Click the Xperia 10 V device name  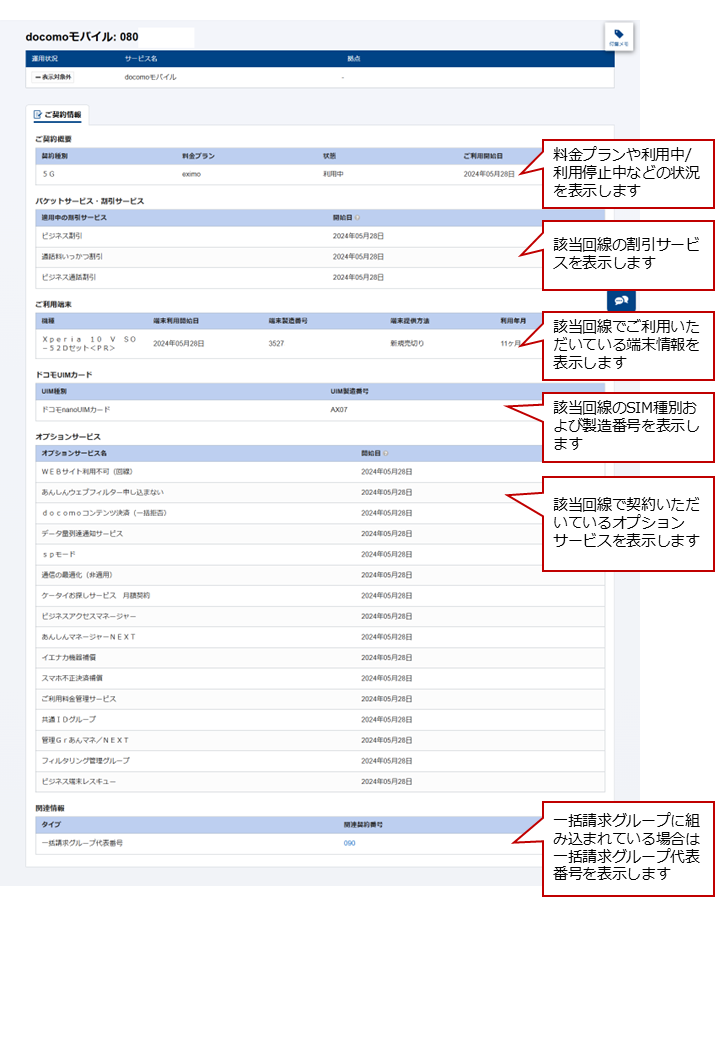89,343
